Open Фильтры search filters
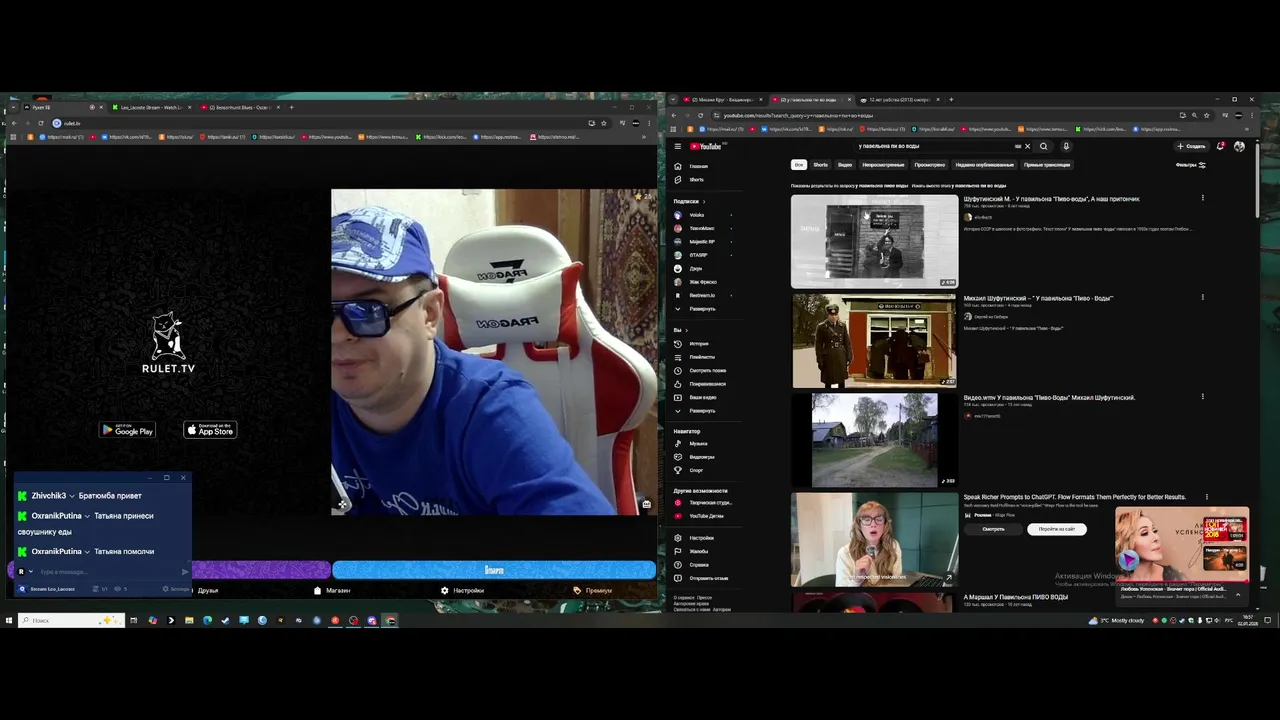The image size is (1280, 720). point(1190,165)
